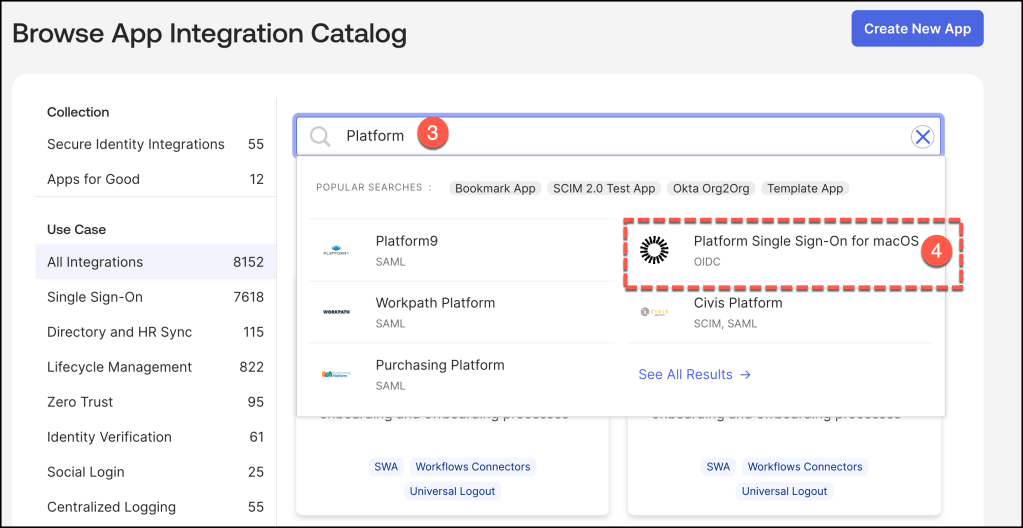Click the Platform9 app logo
Image resolution: width=1023 pixels, height=528 pixels.
coord(336,251)
